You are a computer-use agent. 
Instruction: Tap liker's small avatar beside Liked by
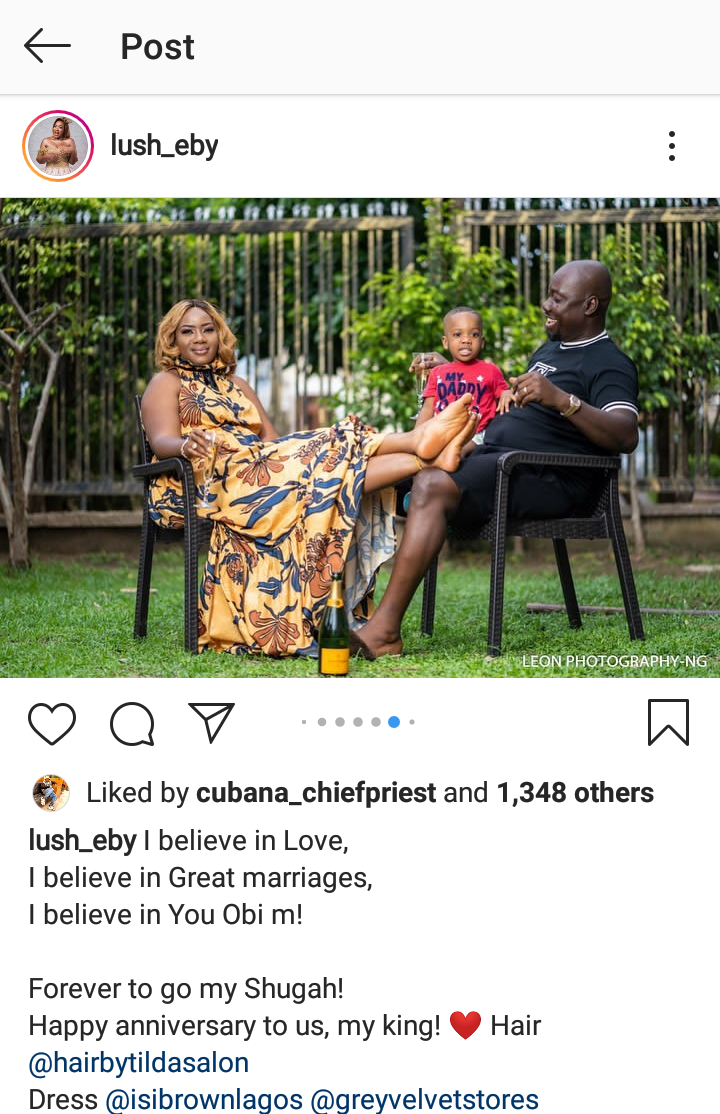click(x=51, y=793)
